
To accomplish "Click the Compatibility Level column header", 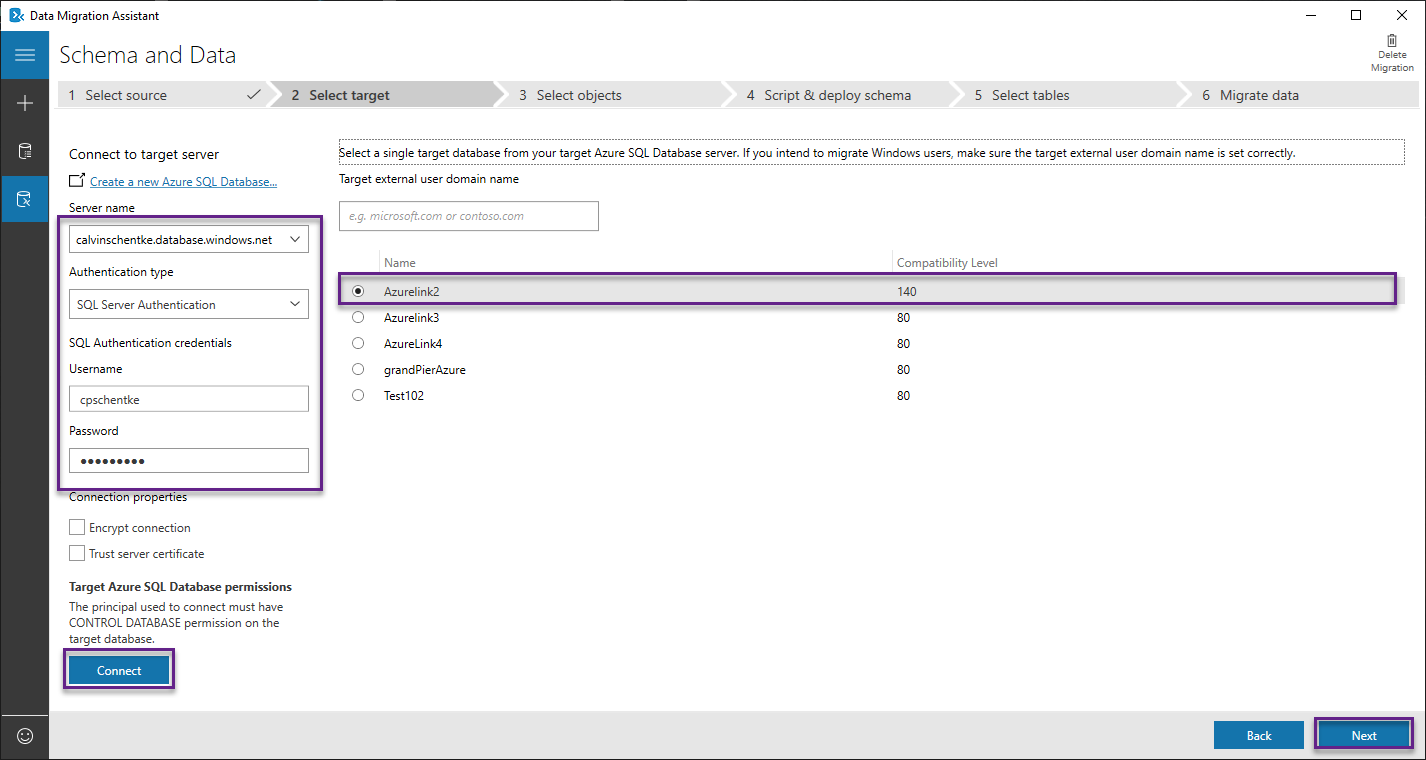I will click(947, 263).
